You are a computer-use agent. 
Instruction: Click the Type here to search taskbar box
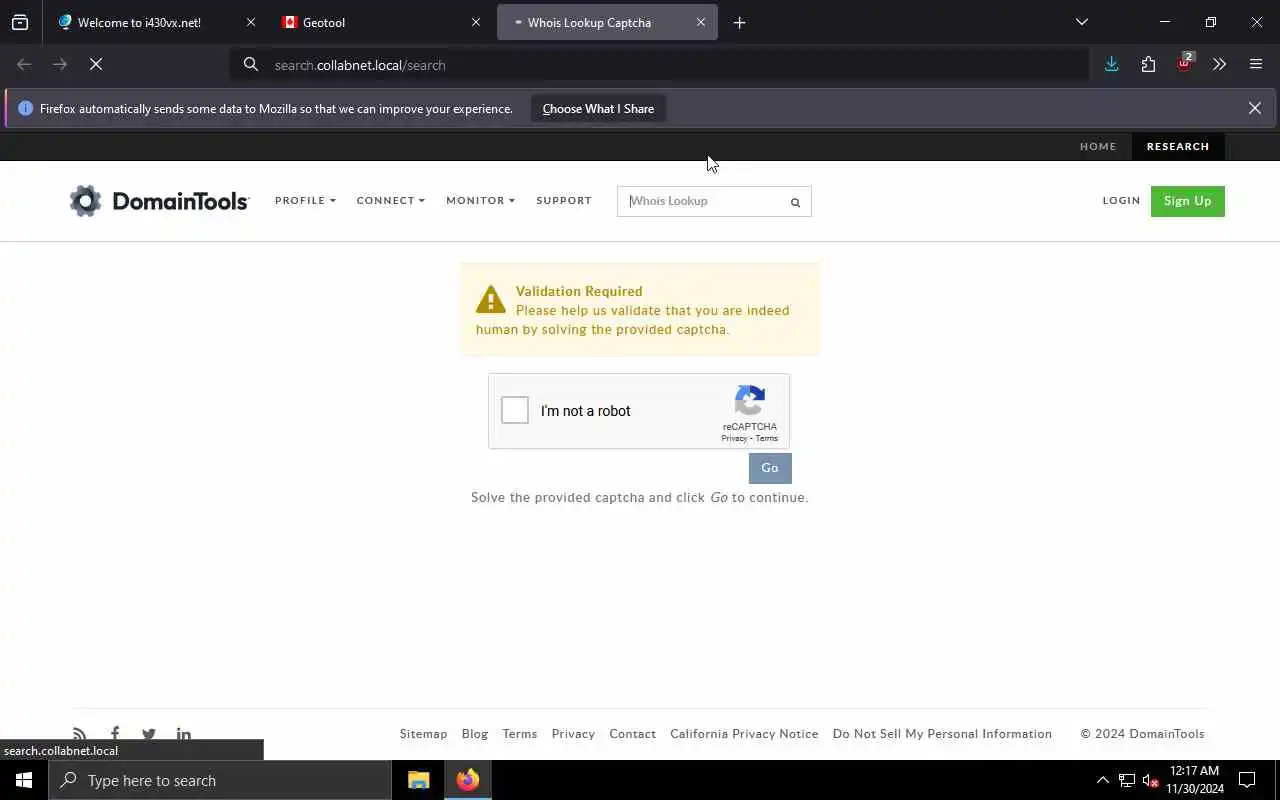(x=220, y=780)
